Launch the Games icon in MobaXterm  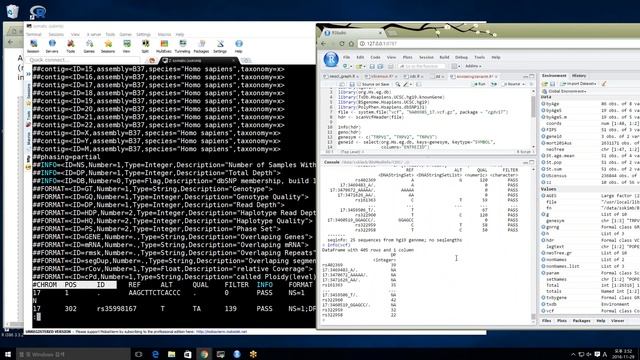[x=89, y=46]
